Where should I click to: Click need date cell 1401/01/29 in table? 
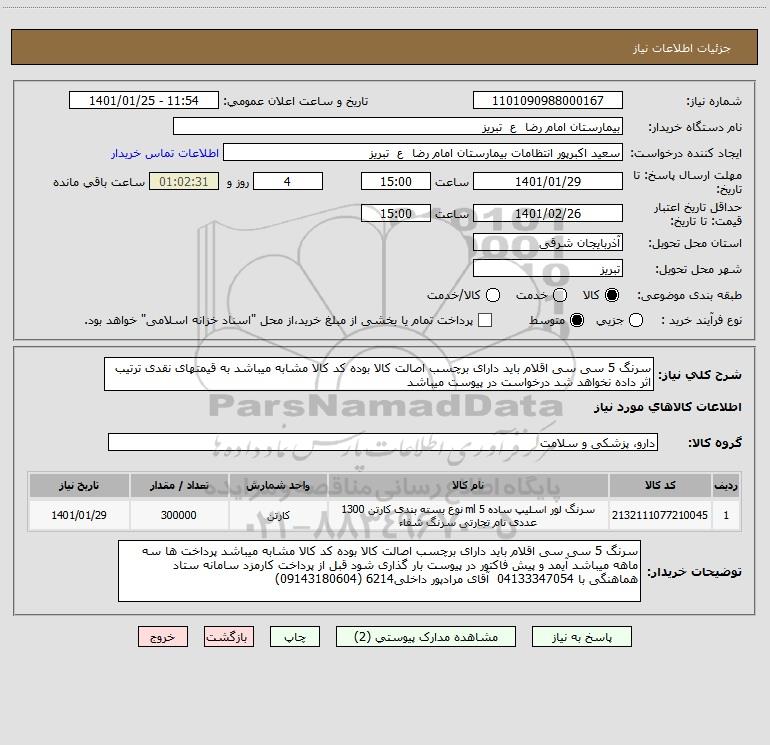click(x=79, y=515)
